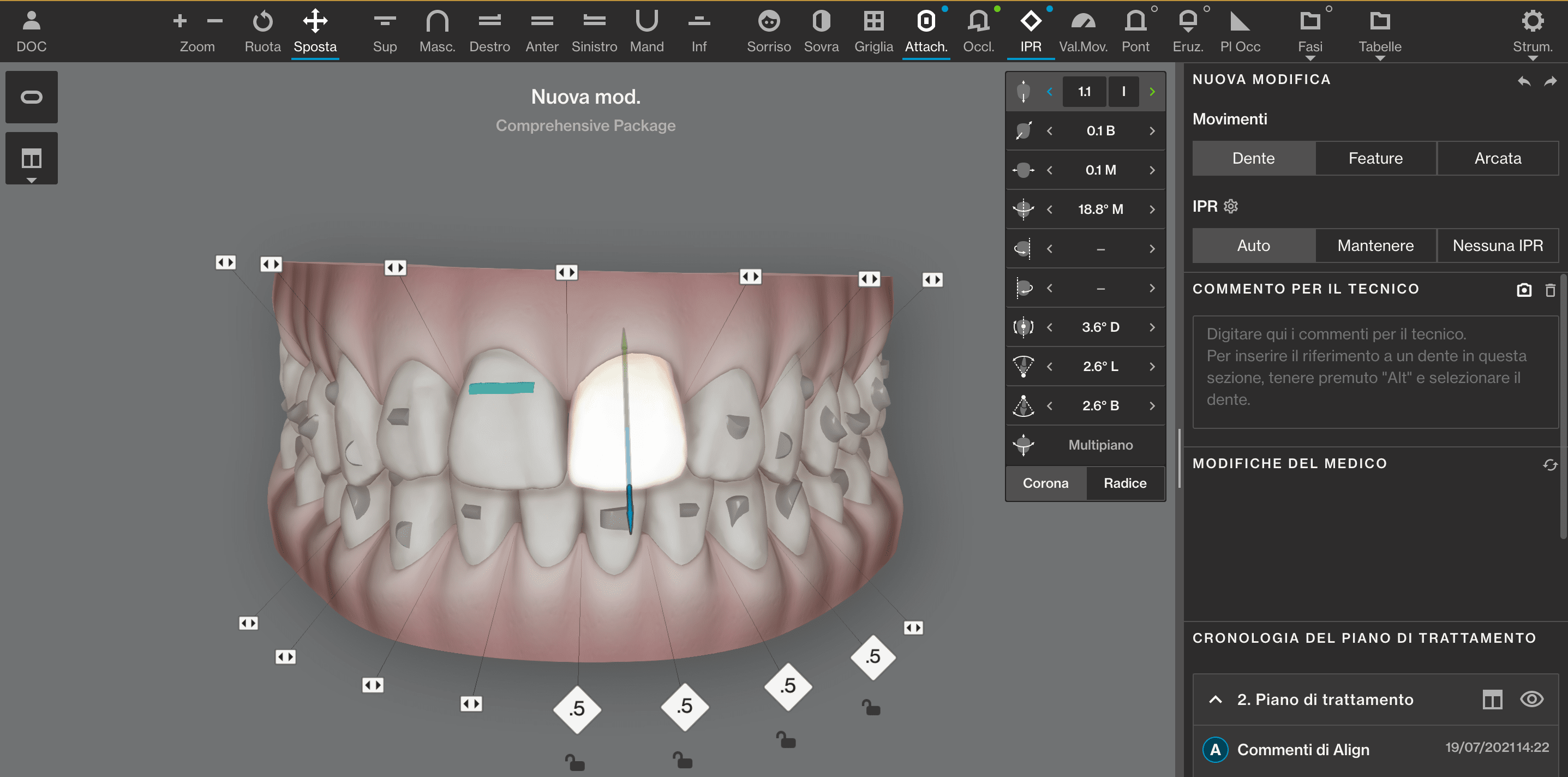Toggle Occl. occlusal contacts display
This screenshot has height=777, width=1568.
coord(978,32)
